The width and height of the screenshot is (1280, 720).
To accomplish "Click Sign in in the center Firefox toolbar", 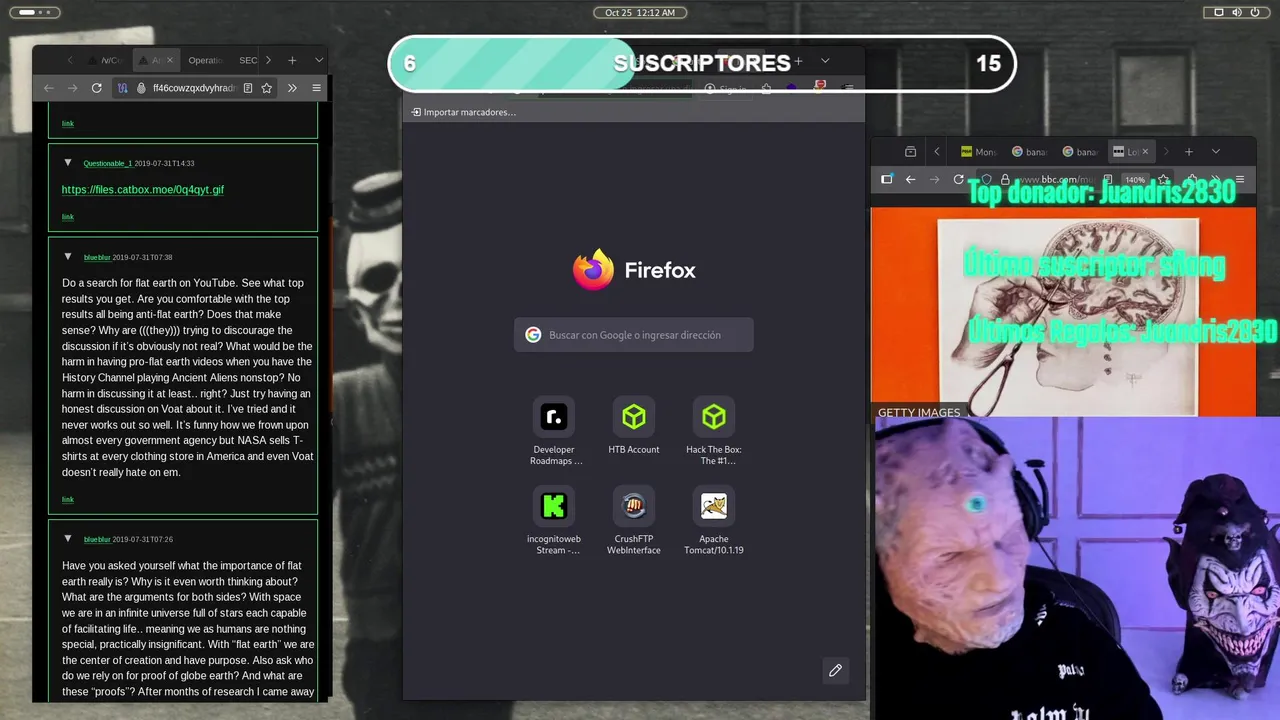I will coord(725,89).
